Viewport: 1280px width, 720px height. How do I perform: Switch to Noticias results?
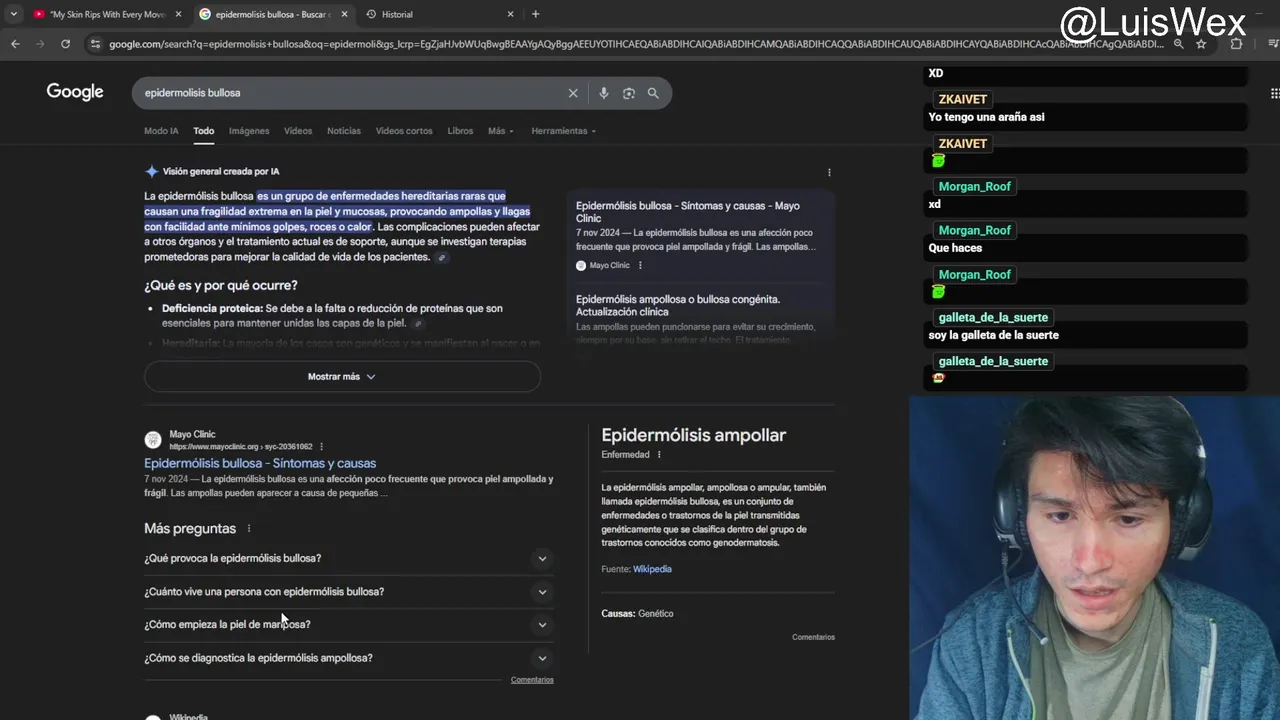point(344,131)
